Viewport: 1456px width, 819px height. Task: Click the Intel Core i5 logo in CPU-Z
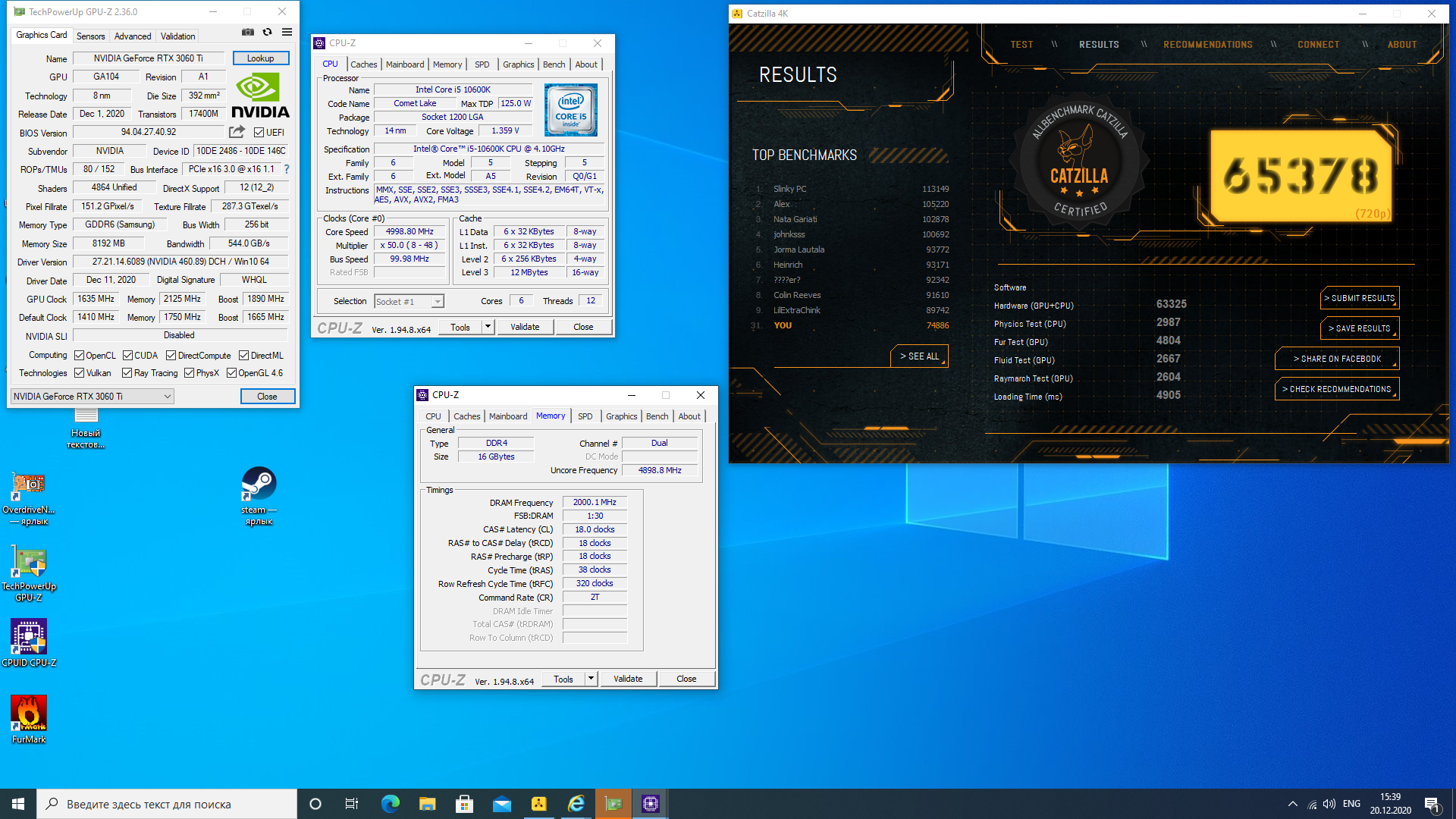point(571,110)
